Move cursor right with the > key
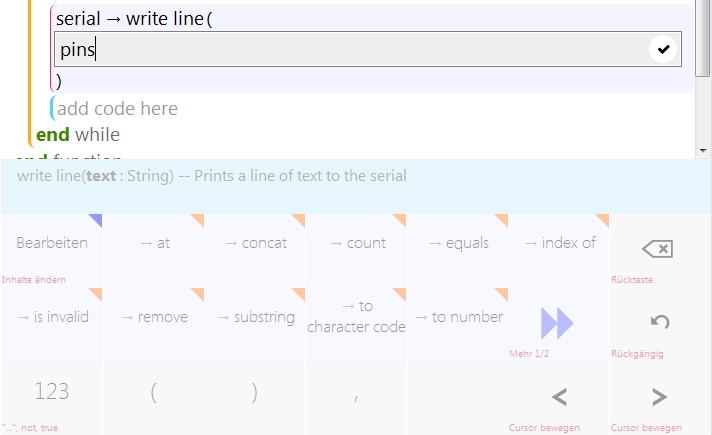712x435 pixels. pyautogui.click(x=660, y=398)
